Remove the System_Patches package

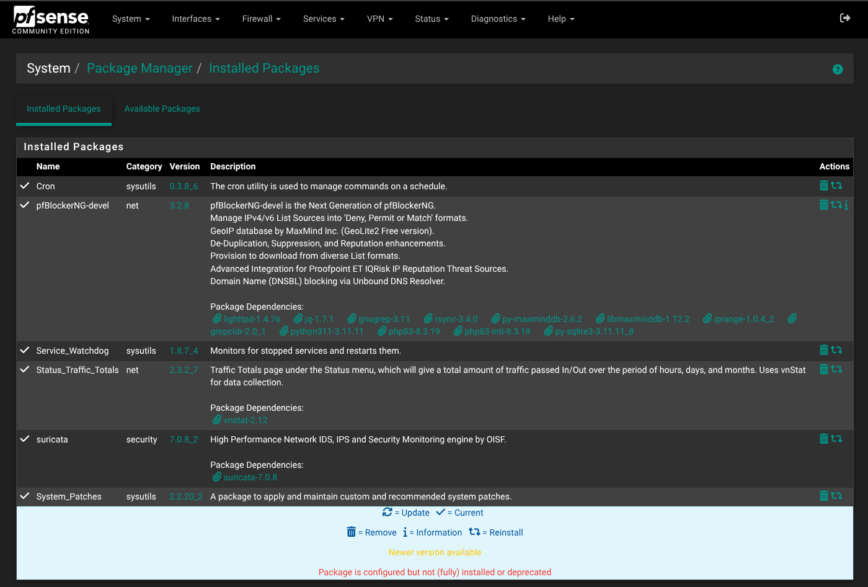824,496
